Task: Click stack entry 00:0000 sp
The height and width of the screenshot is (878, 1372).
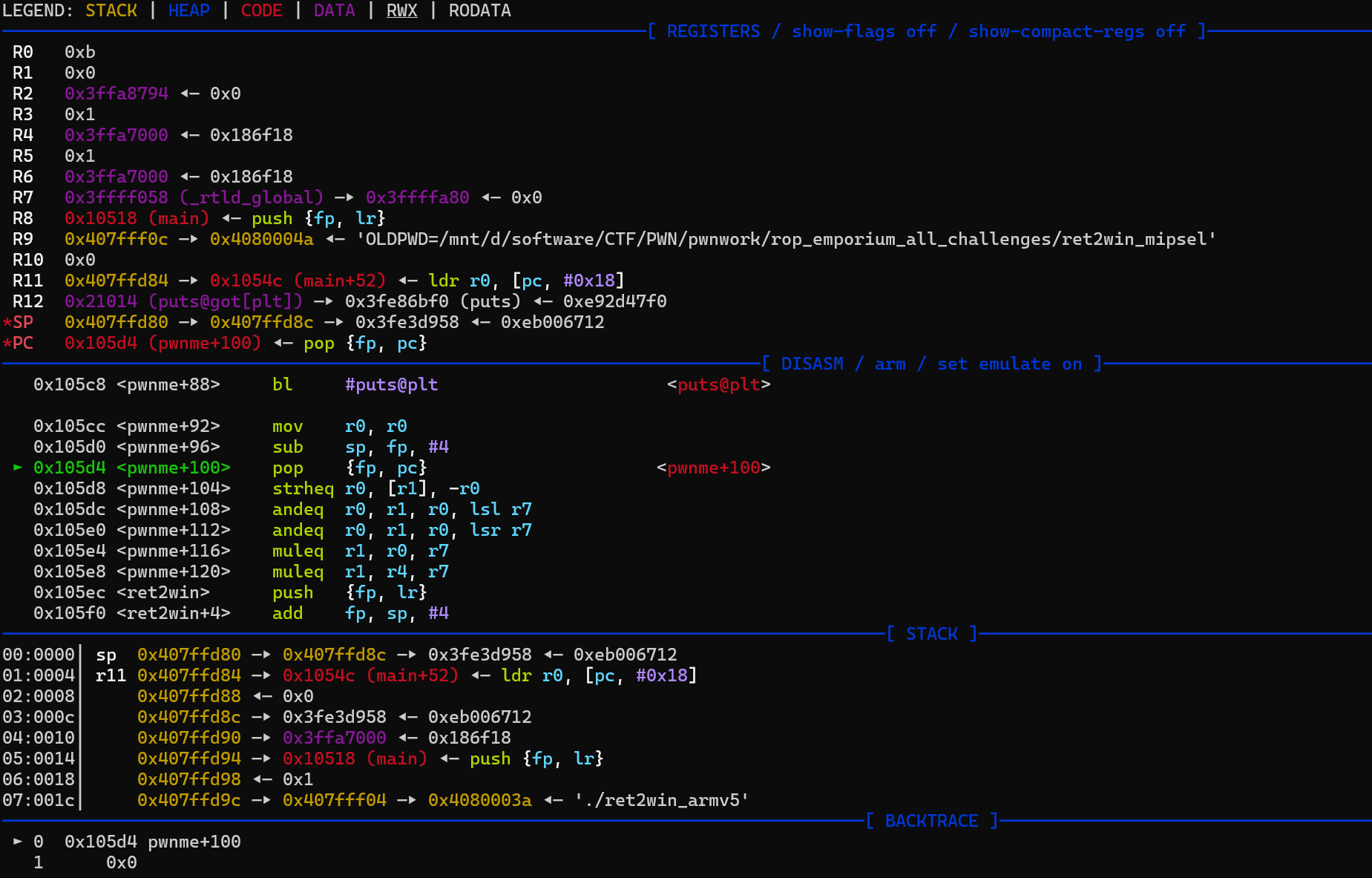Action: (340, 655)
